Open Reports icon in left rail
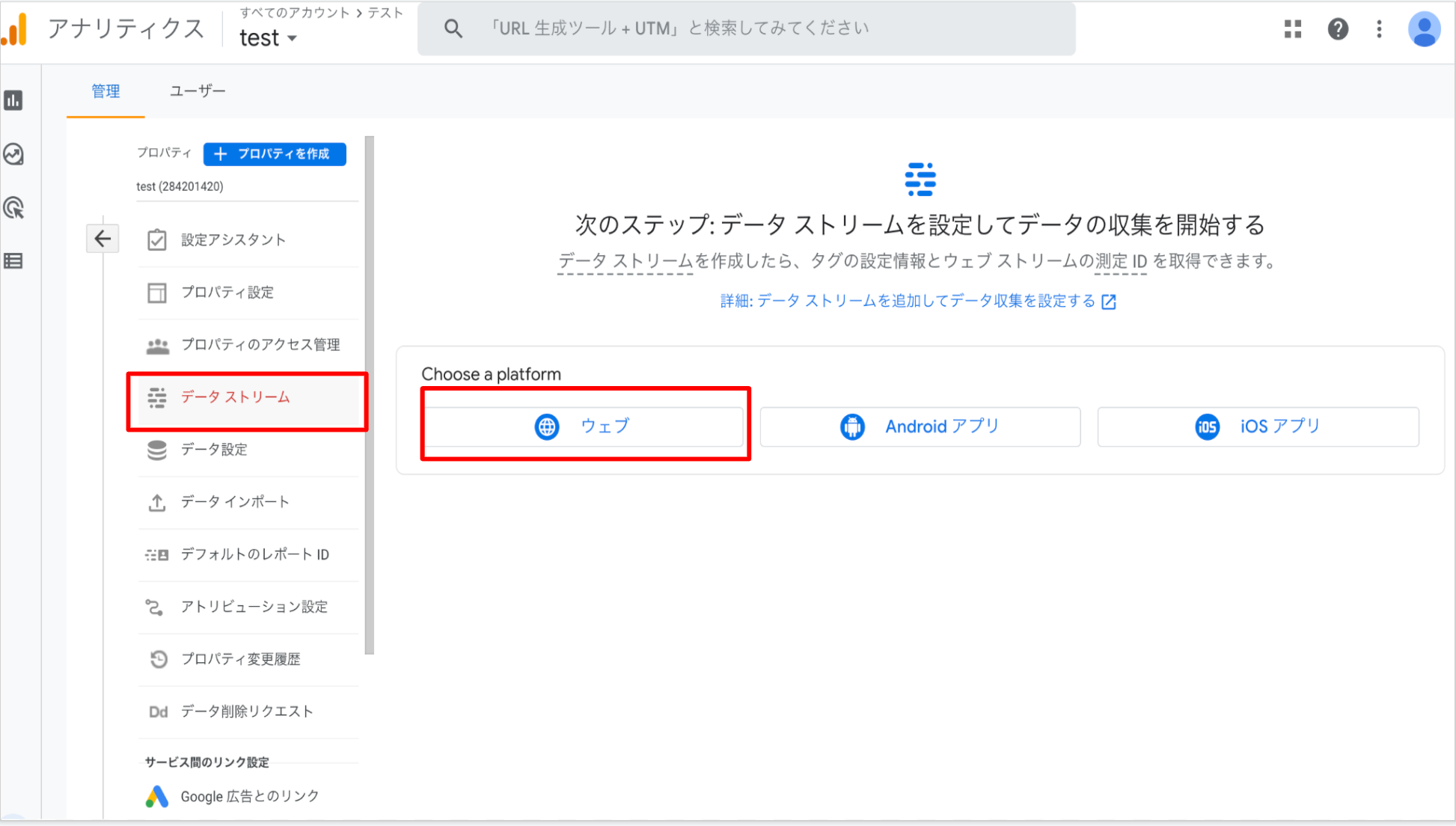The width and height of the screenshot is (1456, 826). tap(13, 100)
